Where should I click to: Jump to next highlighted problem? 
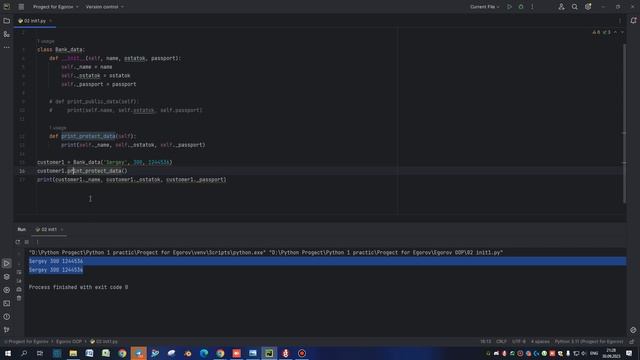[622, 32]
